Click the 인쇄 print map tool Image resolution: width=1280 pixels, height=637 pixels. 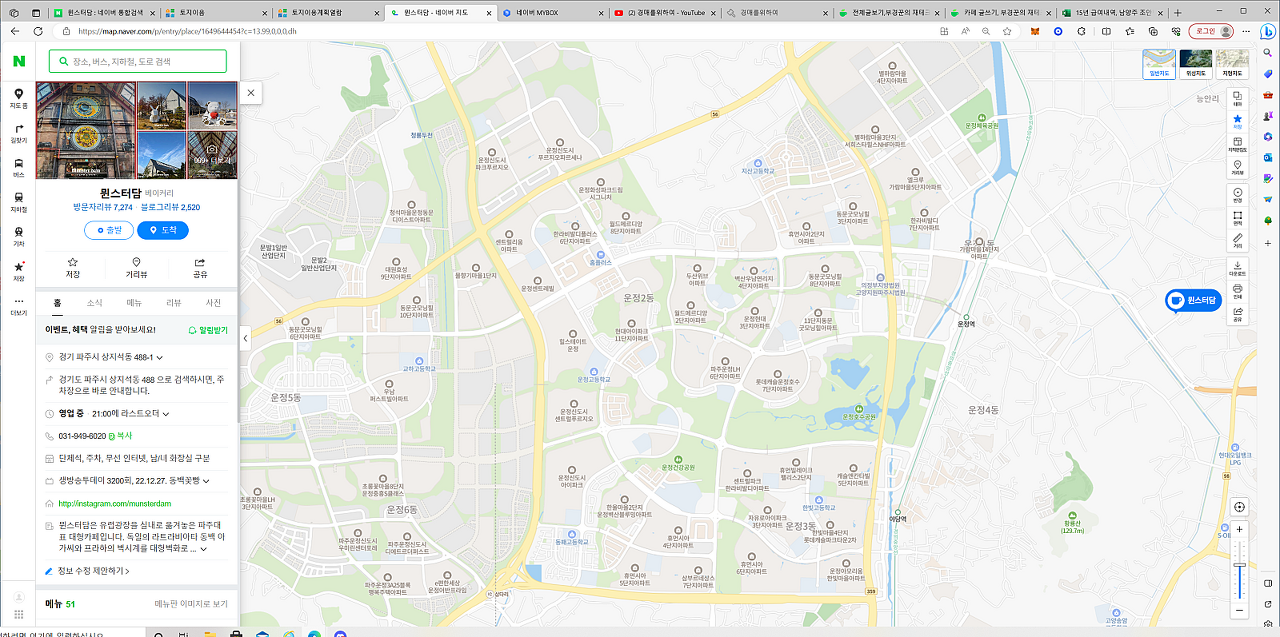coord(1237,291)
